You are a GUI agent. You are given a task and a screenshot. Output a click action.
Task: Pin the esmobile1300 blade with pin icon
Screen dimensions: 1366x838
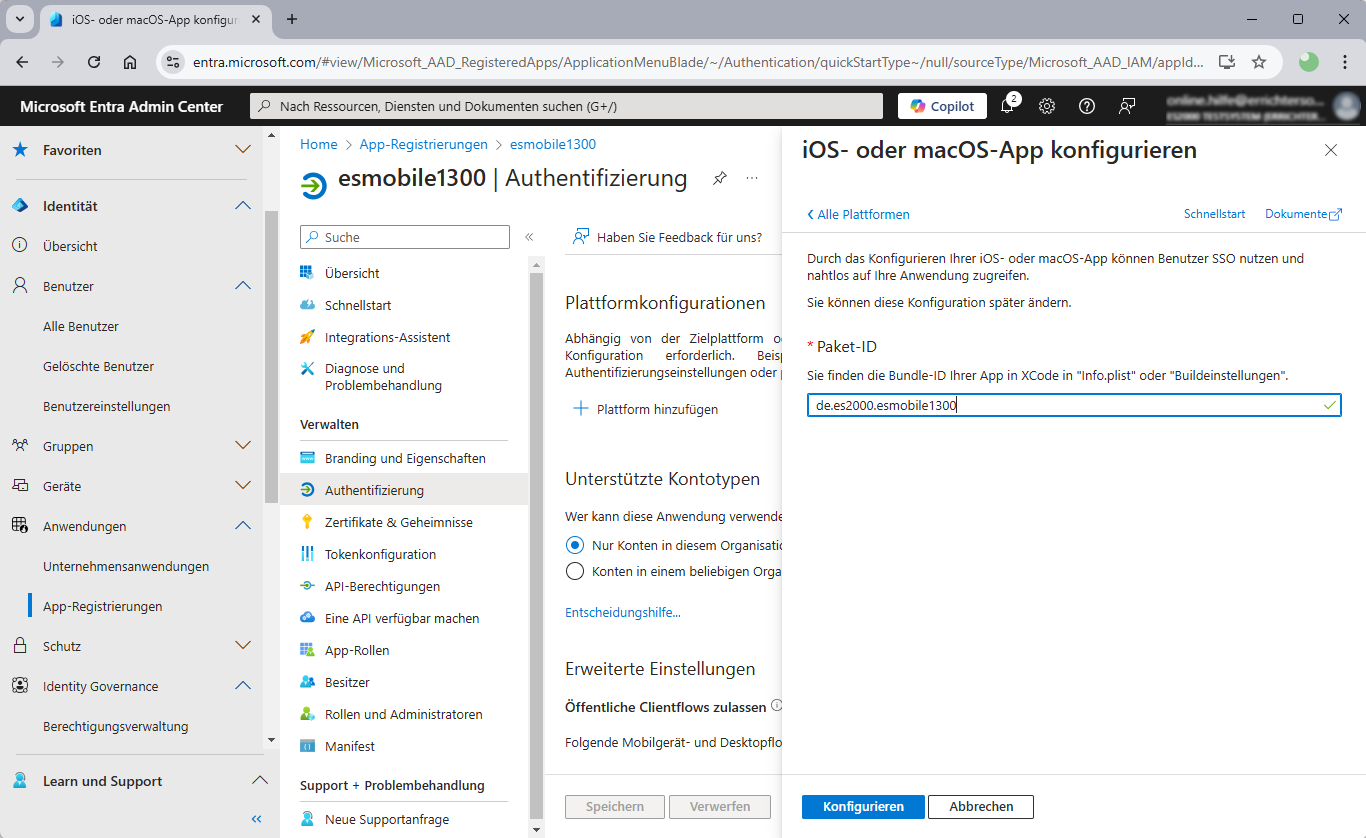(x=719, y=178)
